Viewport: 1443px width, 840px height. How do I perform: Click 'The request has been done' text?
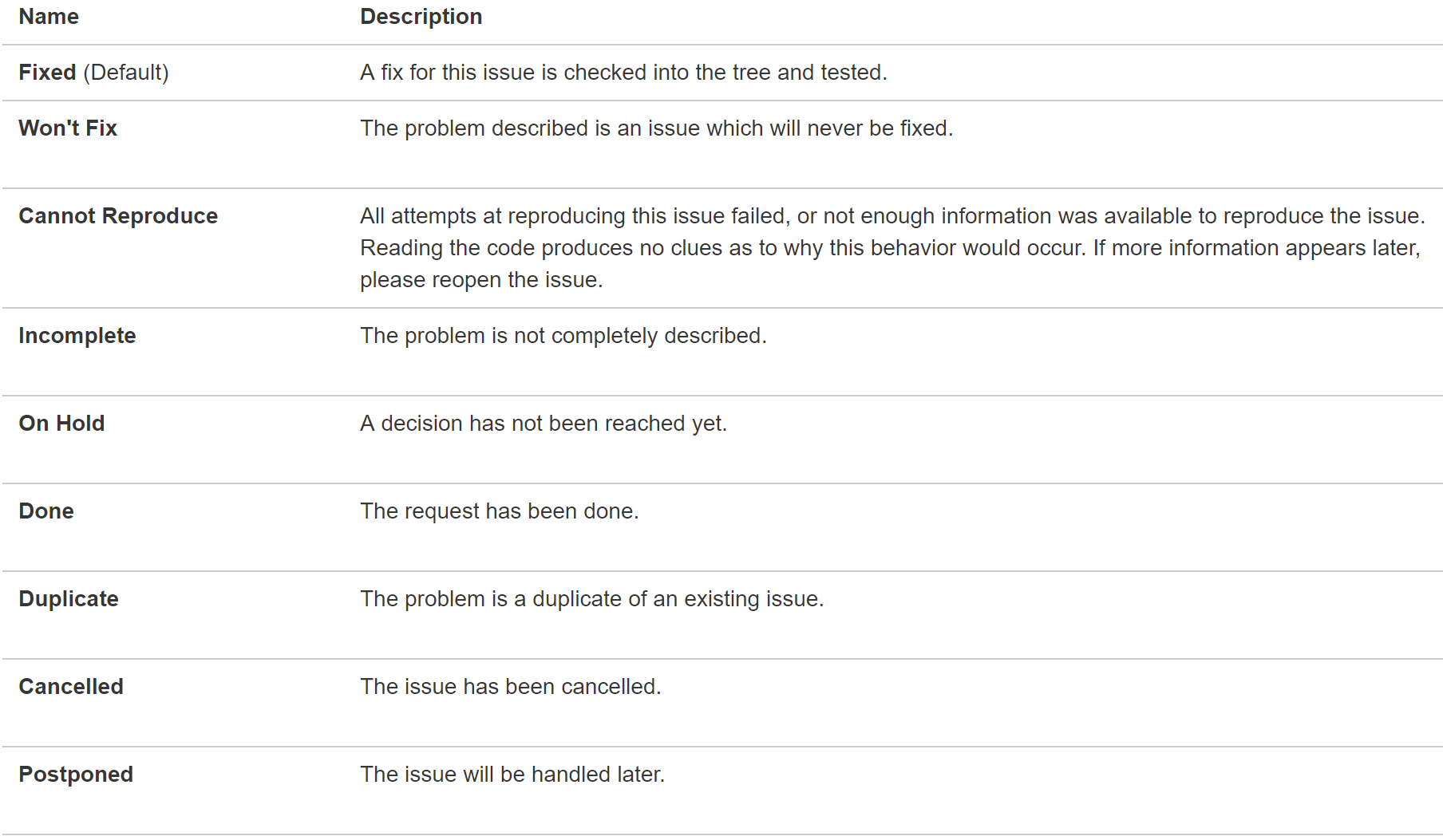pos(500,511)
